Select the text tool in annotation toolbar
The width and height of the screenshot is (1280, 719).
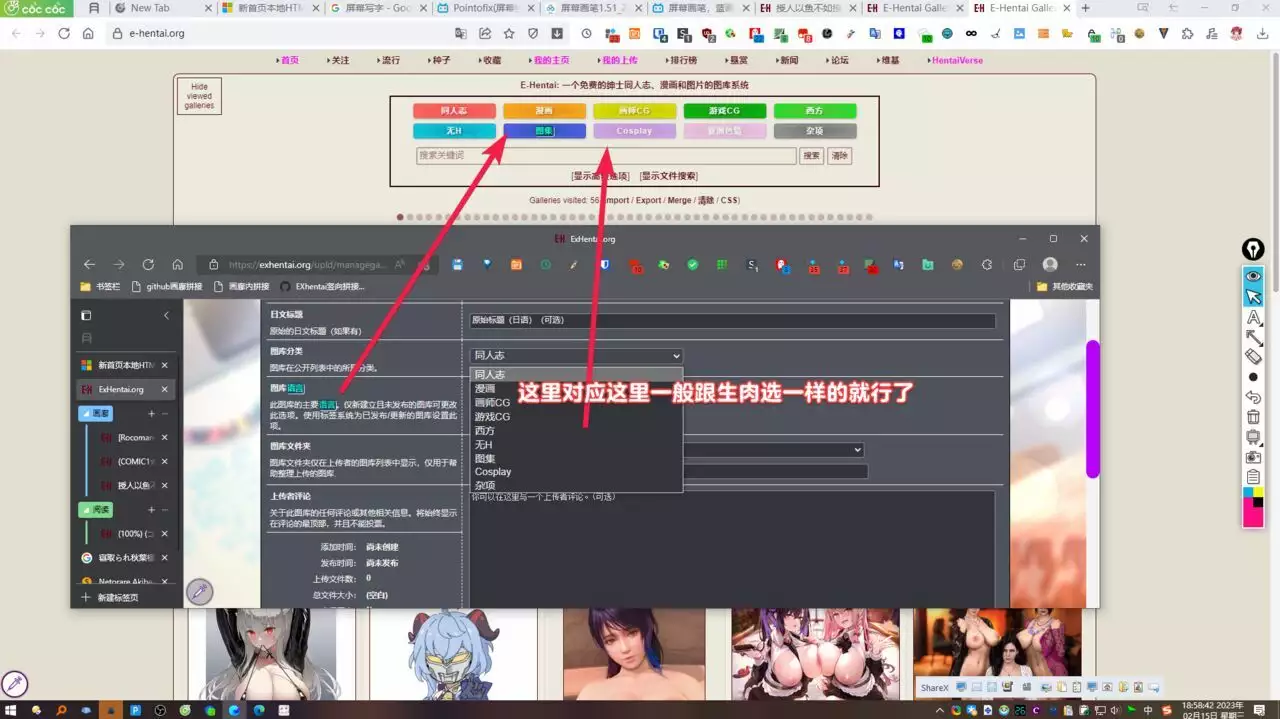tap(1253, 318)
